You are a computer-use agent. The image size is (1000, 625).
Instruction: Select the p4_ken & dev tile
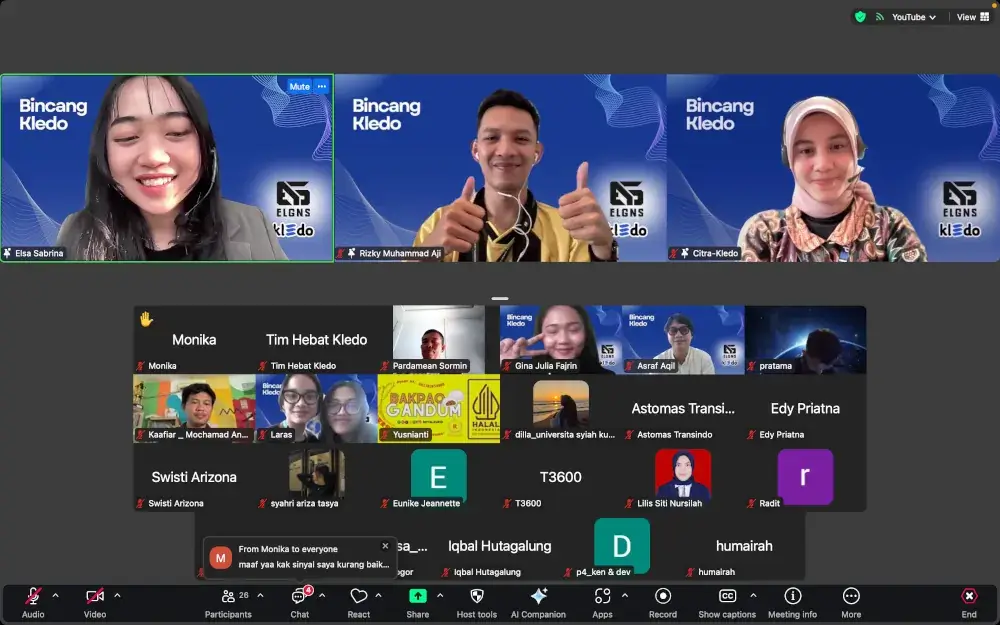[x=622, y=547]
